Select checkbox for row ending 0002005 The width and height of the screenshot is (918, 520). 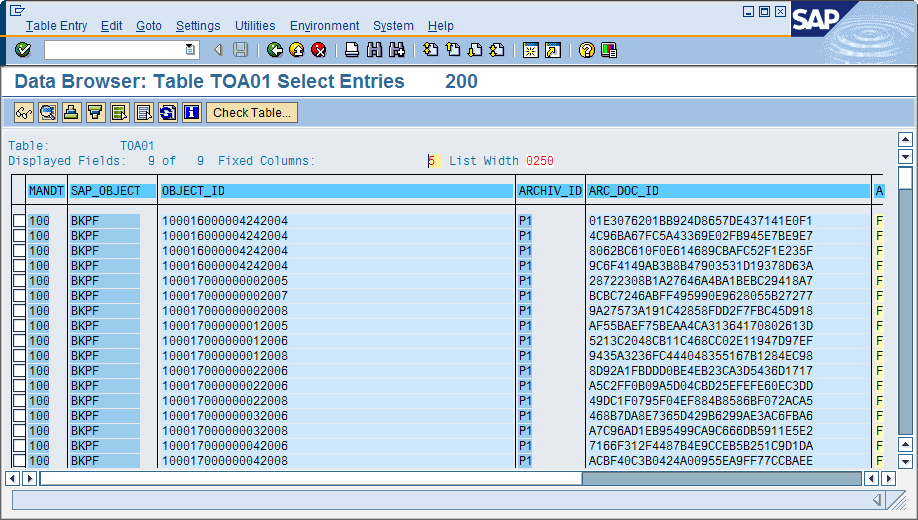click(18, 281)
